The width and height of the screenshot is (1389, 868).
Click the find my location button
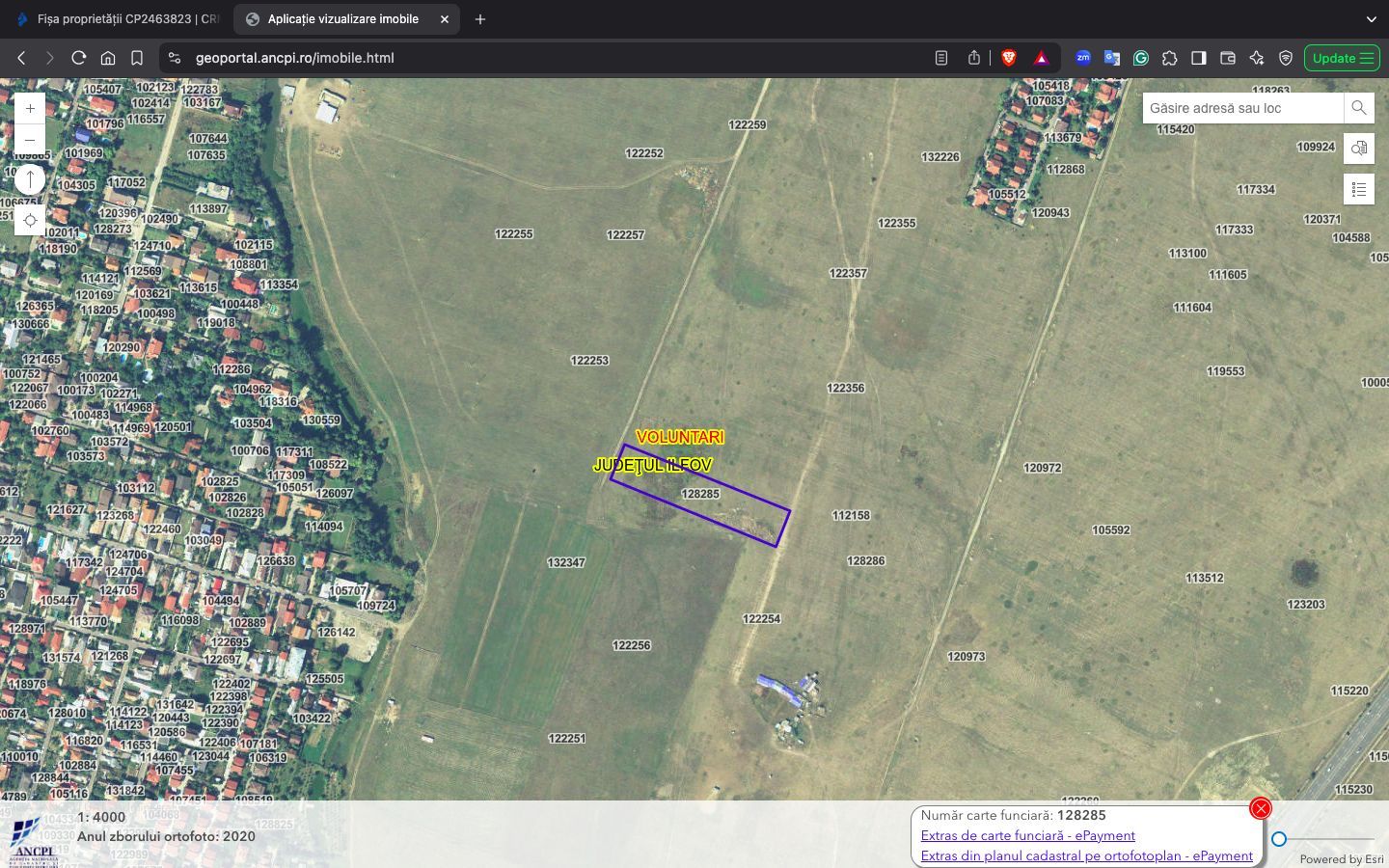(x=30, y=221)
